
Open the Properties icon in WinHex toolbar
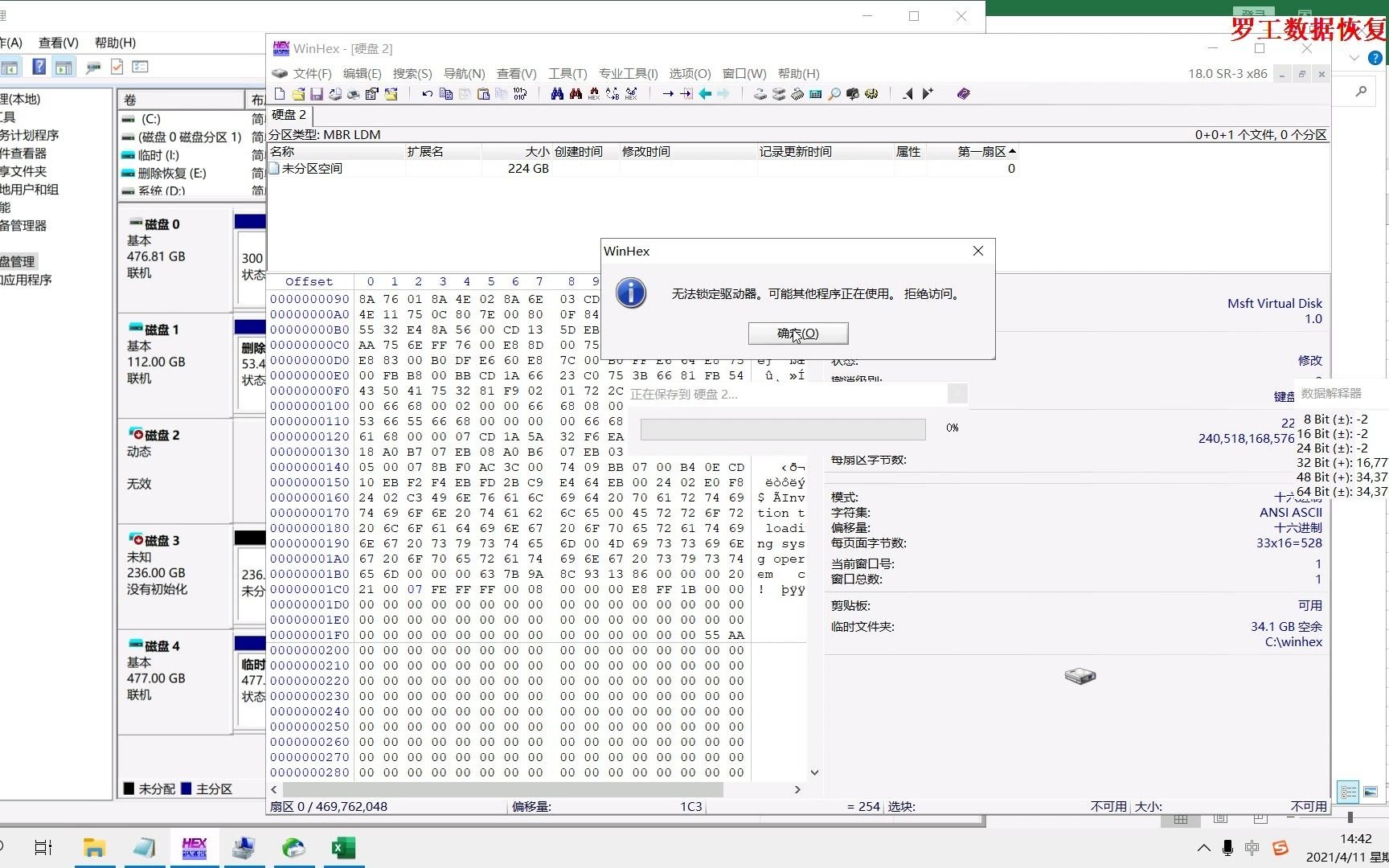point(372,94)
